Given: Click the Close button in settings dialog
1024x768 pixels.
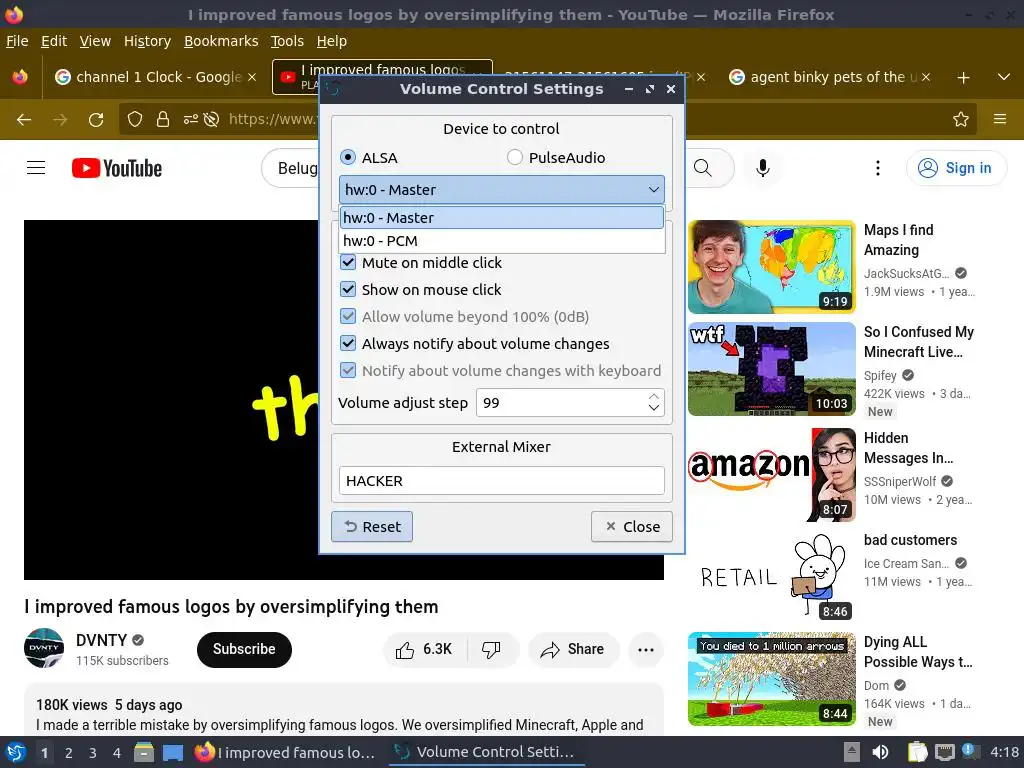Looking at the screenshot, I should pyautogui.click(x=632, y=526).
